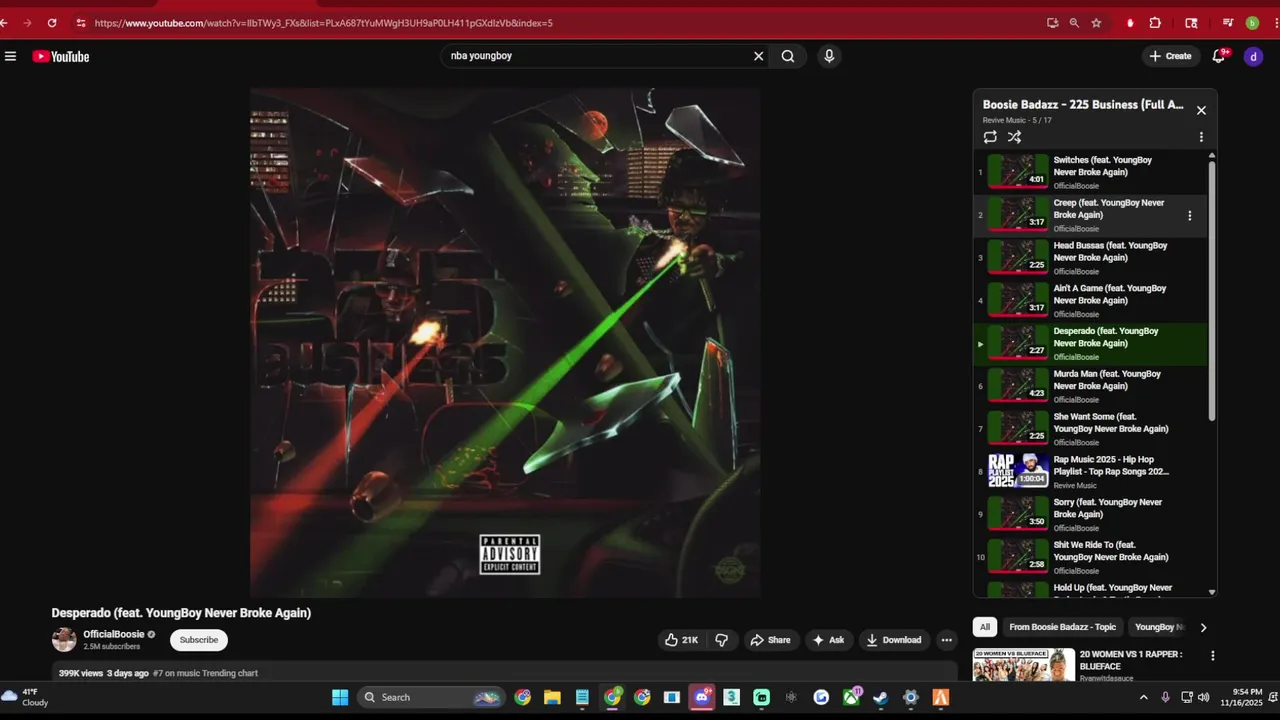This screenshot has width=1280, height=720.
Task: Open options menu for the Creep playlist item
Action: click(1189, 215)
